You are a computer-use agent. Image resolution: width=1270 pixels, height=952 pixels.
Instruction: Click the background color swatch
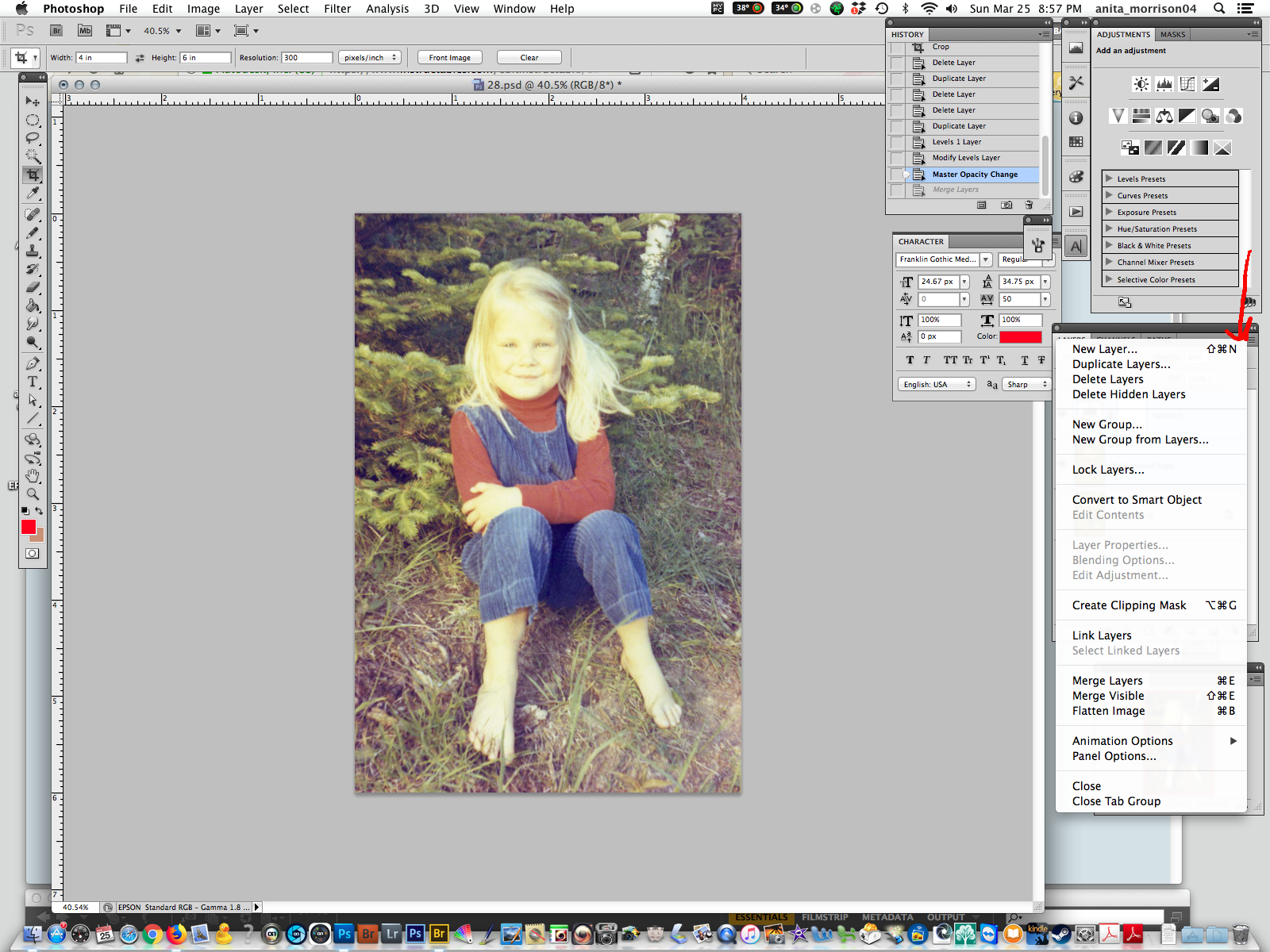click(38, 535)
